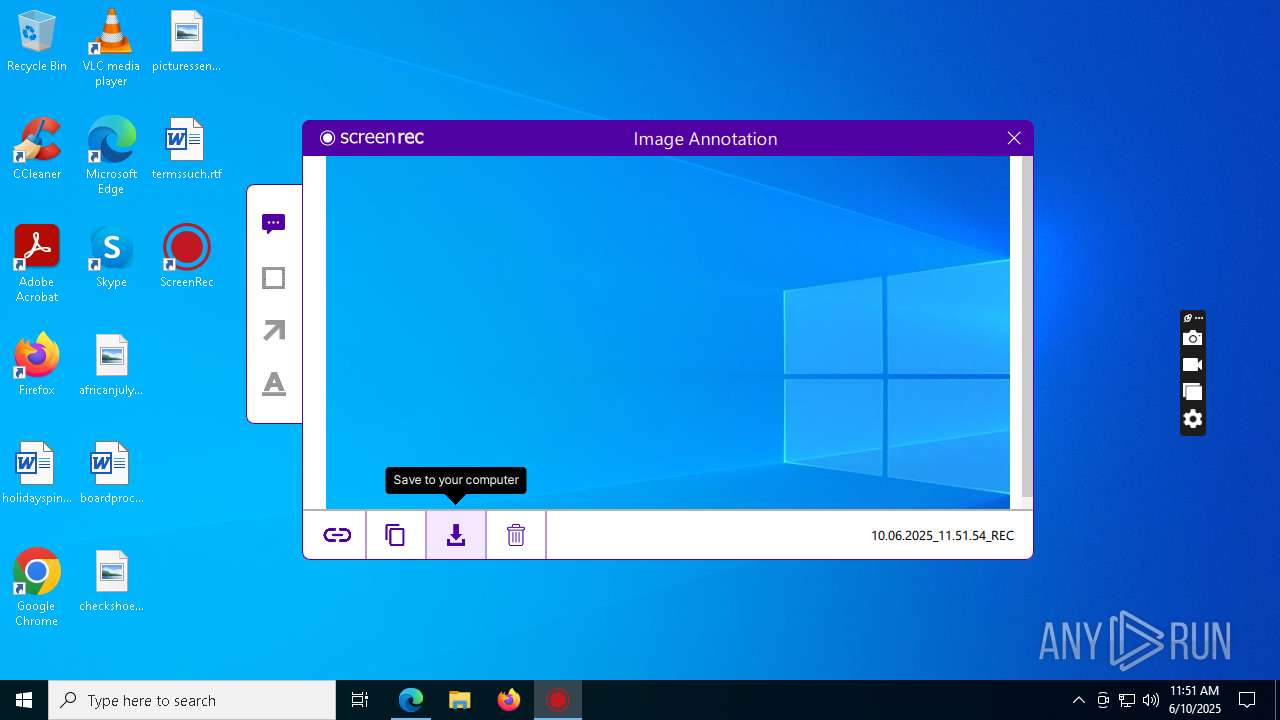1280x720 pixels.
Task: Take a screenshot with the camera icon
Action: 1192,339
